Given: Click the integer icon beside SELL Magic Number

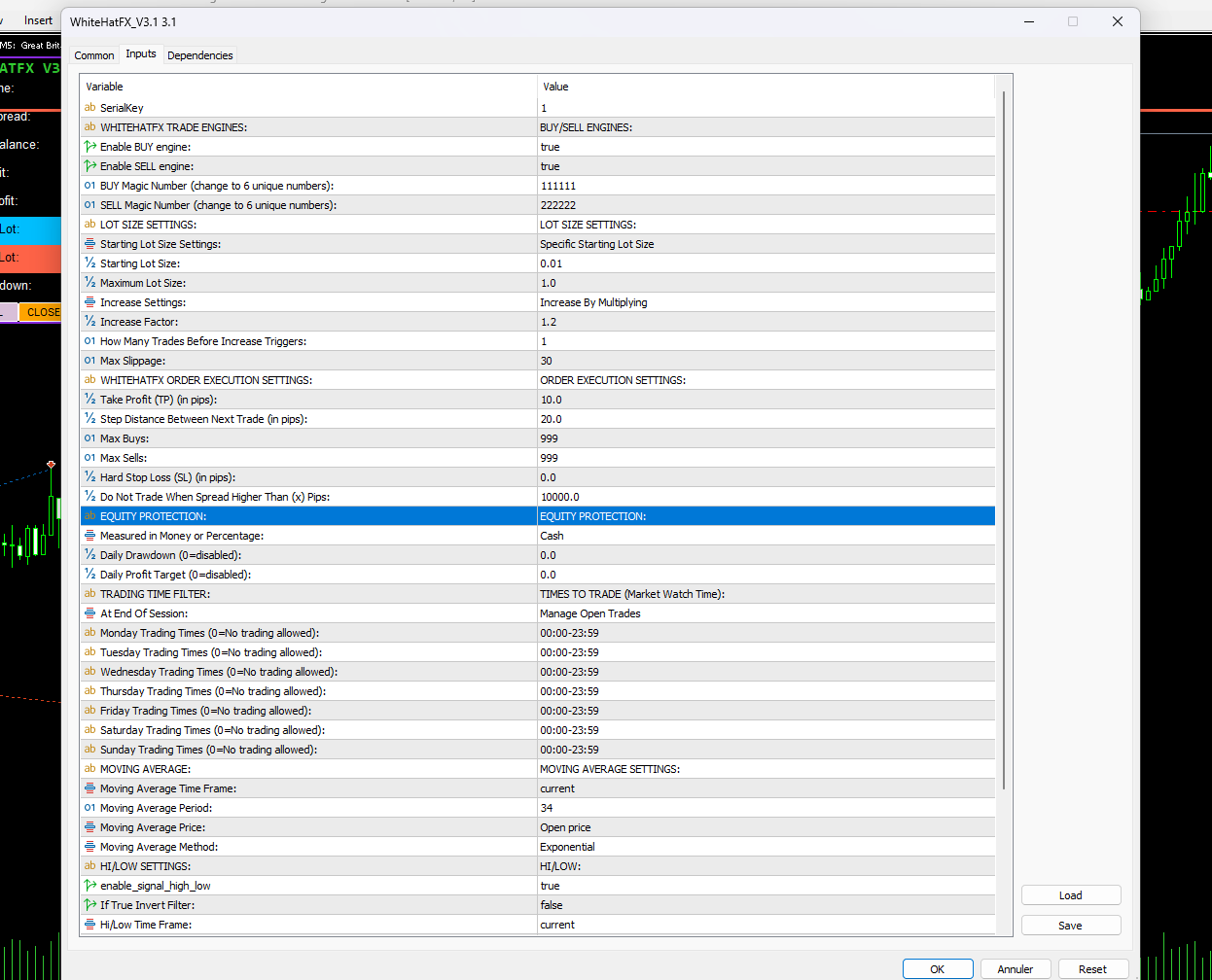Looking at the screenshot, I should (x=89, y=205).
